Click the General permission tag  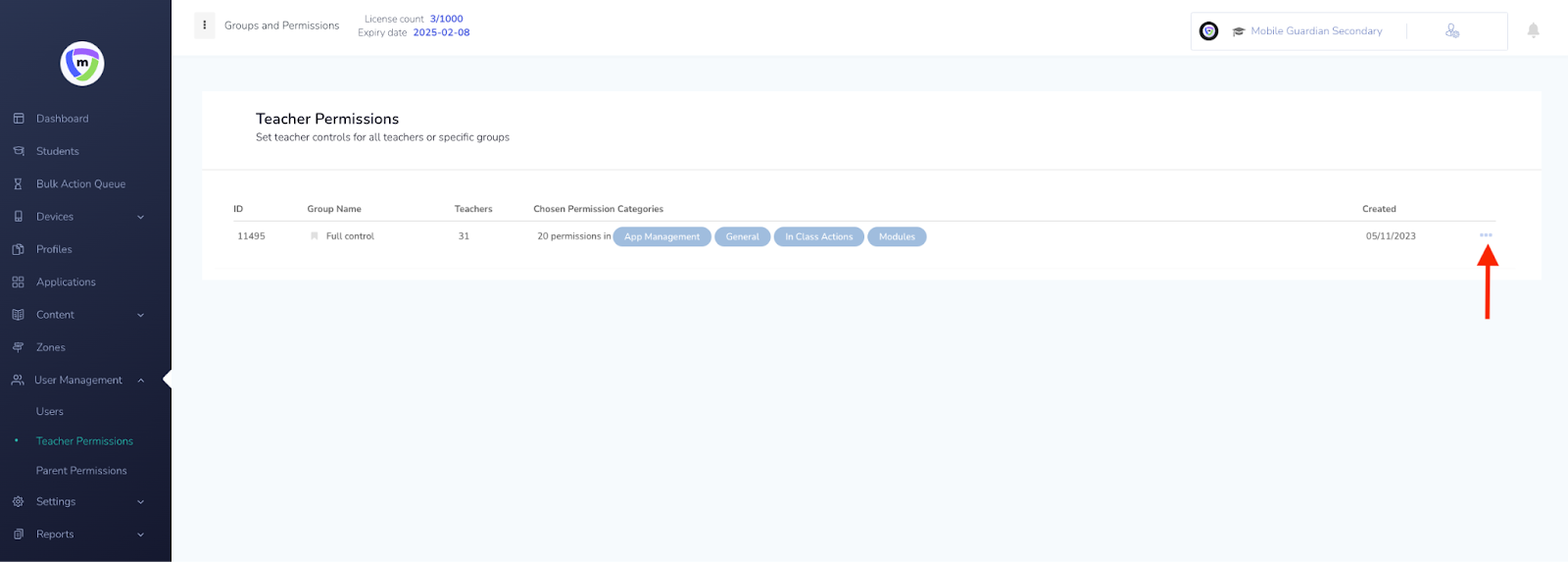pyautogui.click(x=742, y=236)
